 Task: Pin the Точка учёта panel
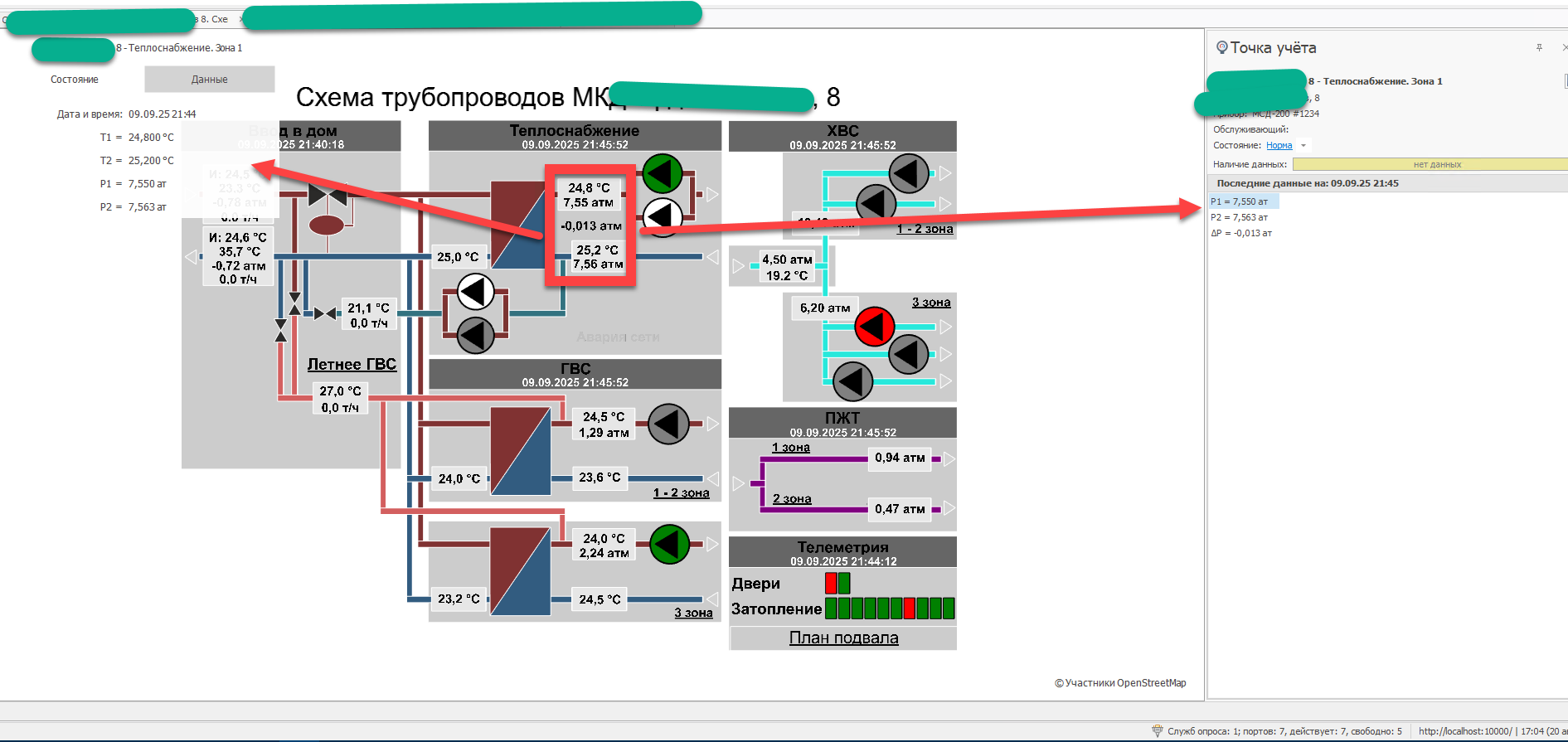click(1539, 48)
